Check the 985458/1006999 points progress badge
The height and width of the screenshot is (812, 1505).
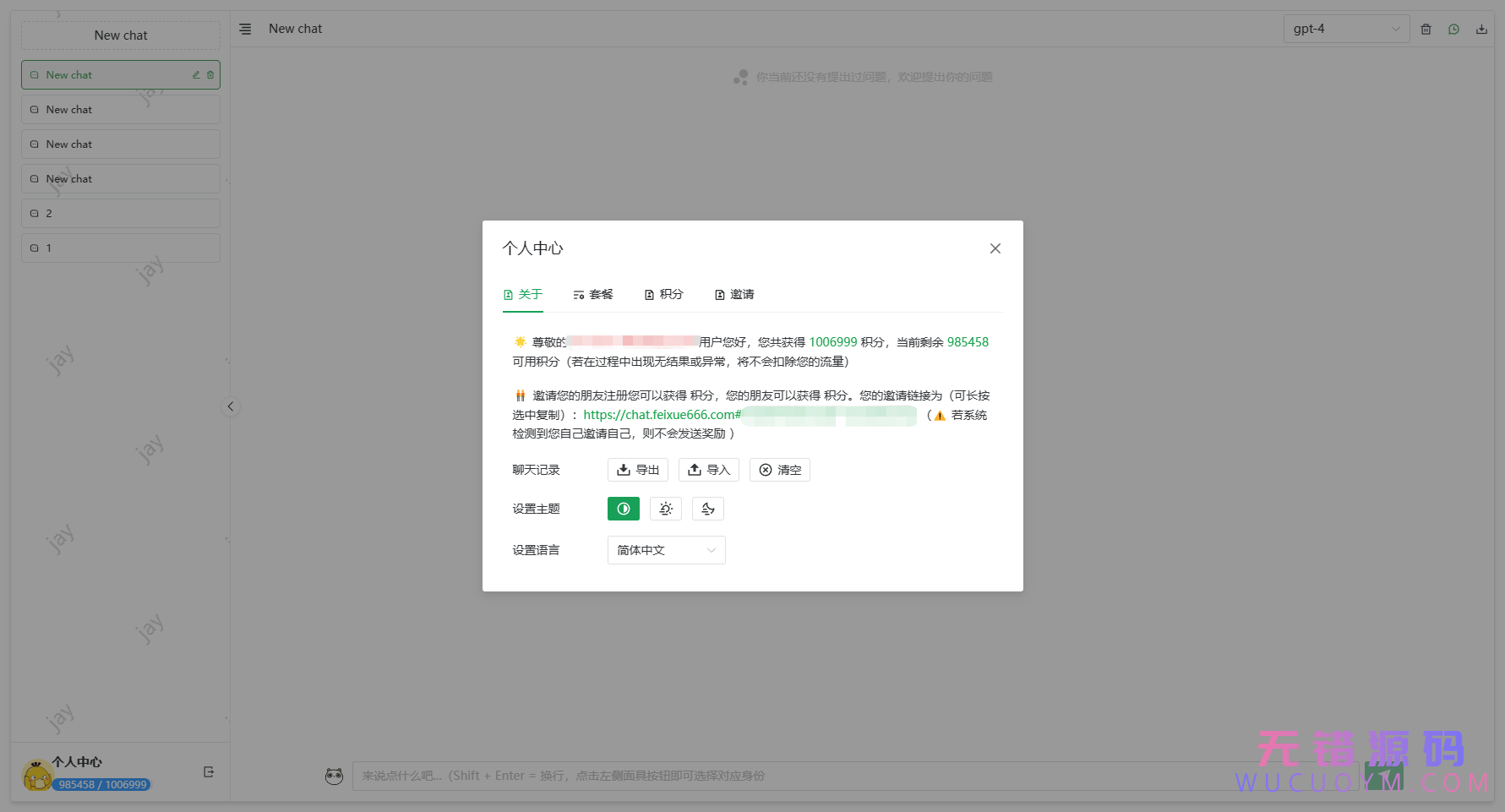[101, 784]
